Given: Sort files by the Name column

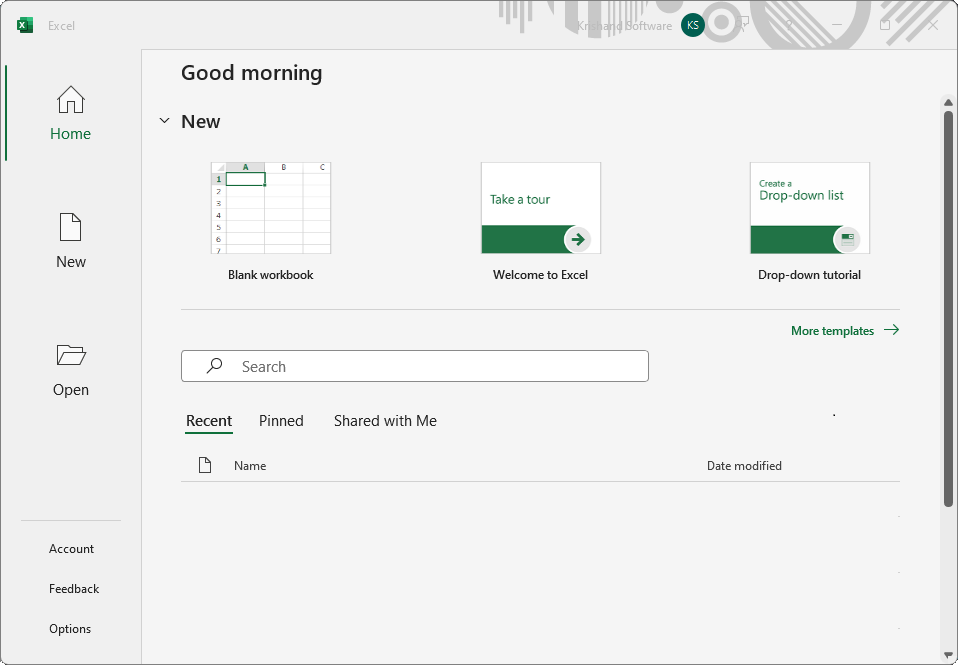Looking at the screenshot, I should [250, 466].
